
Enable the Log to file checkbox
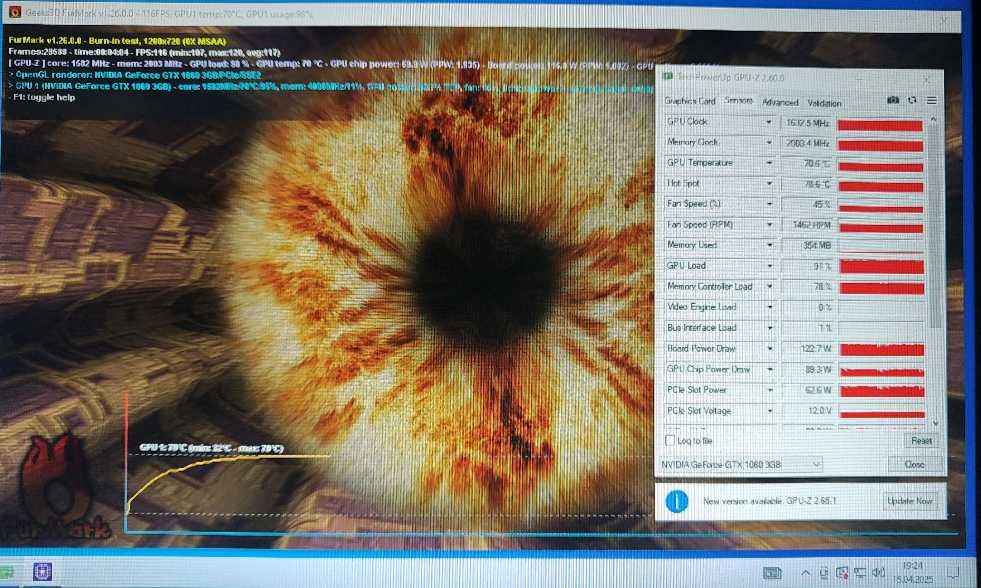tap(669, 440)
